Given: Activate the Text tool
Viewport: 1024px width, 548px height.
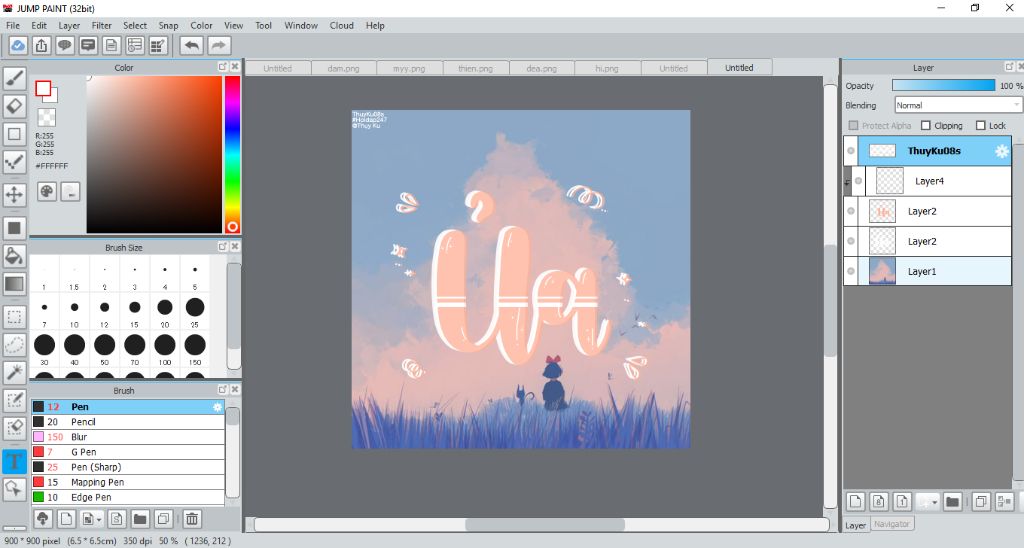Looking at the screenshot, I should (14, 461).
